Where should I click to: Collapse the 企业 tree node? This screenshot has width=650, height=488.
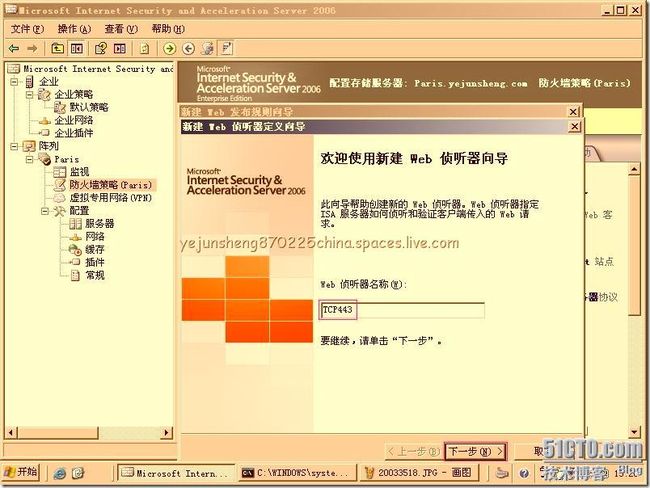pyautogui.click(x=14, y=82)
